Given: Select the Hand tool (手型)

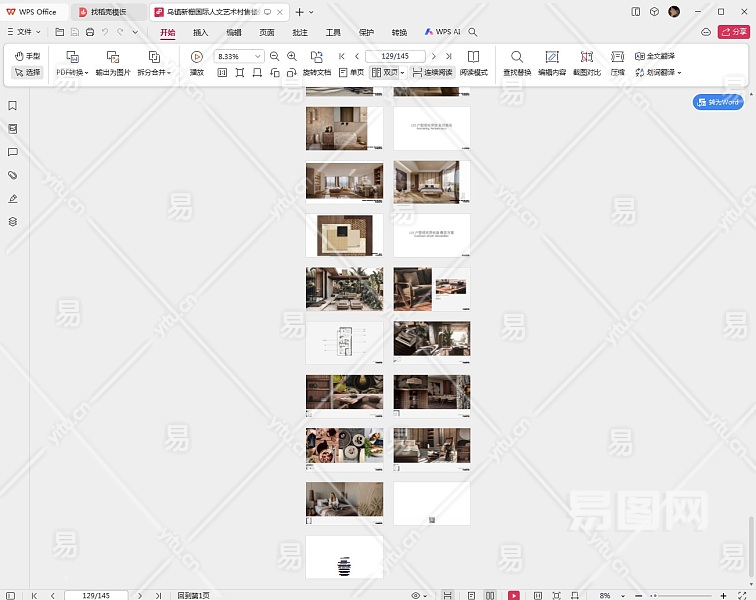Looking at the screenshot, I should tap(27, 57).
